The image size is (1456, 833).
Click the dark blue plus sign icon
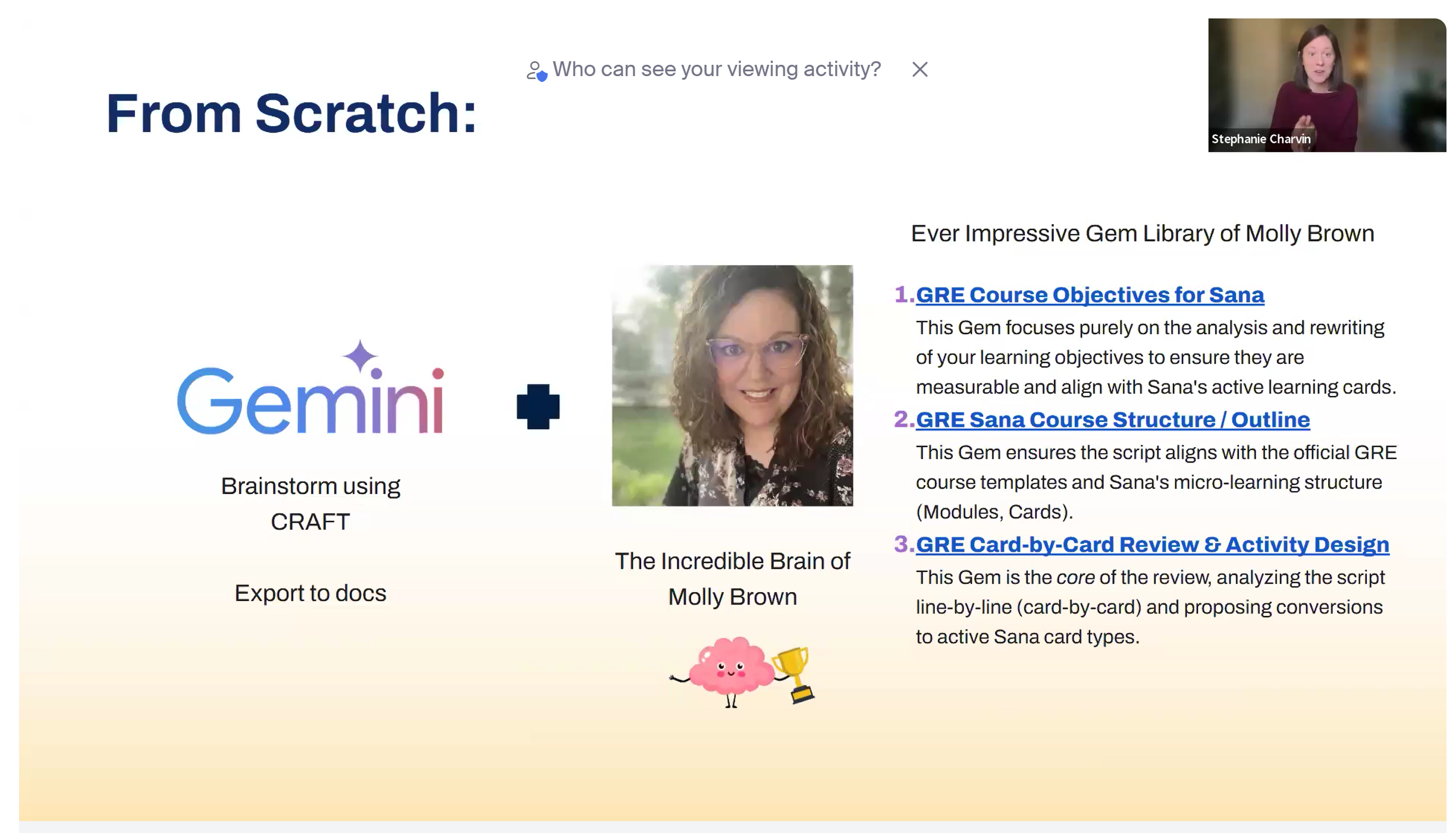point(538,407)
